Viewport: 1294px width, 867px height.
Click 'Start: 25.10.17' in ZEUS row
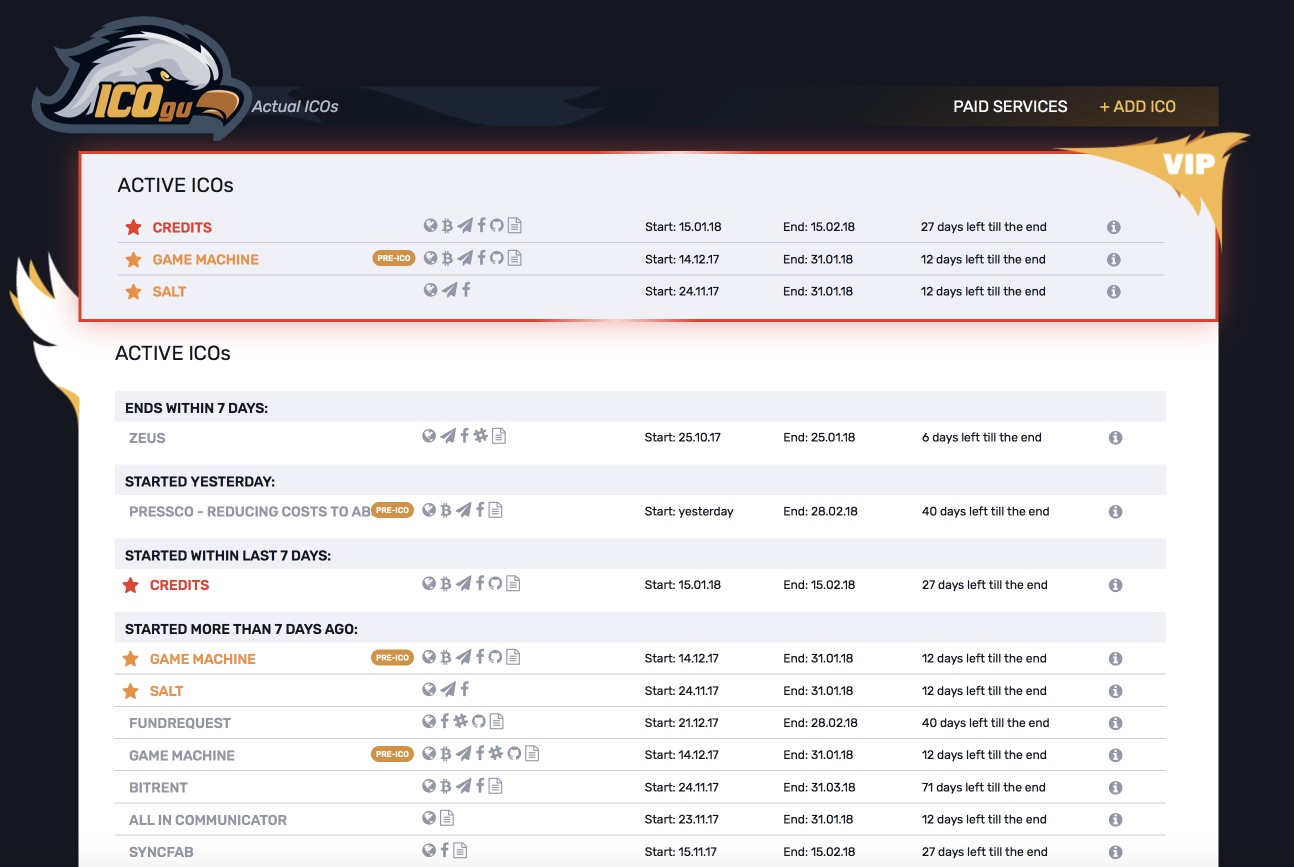point(683,437)
